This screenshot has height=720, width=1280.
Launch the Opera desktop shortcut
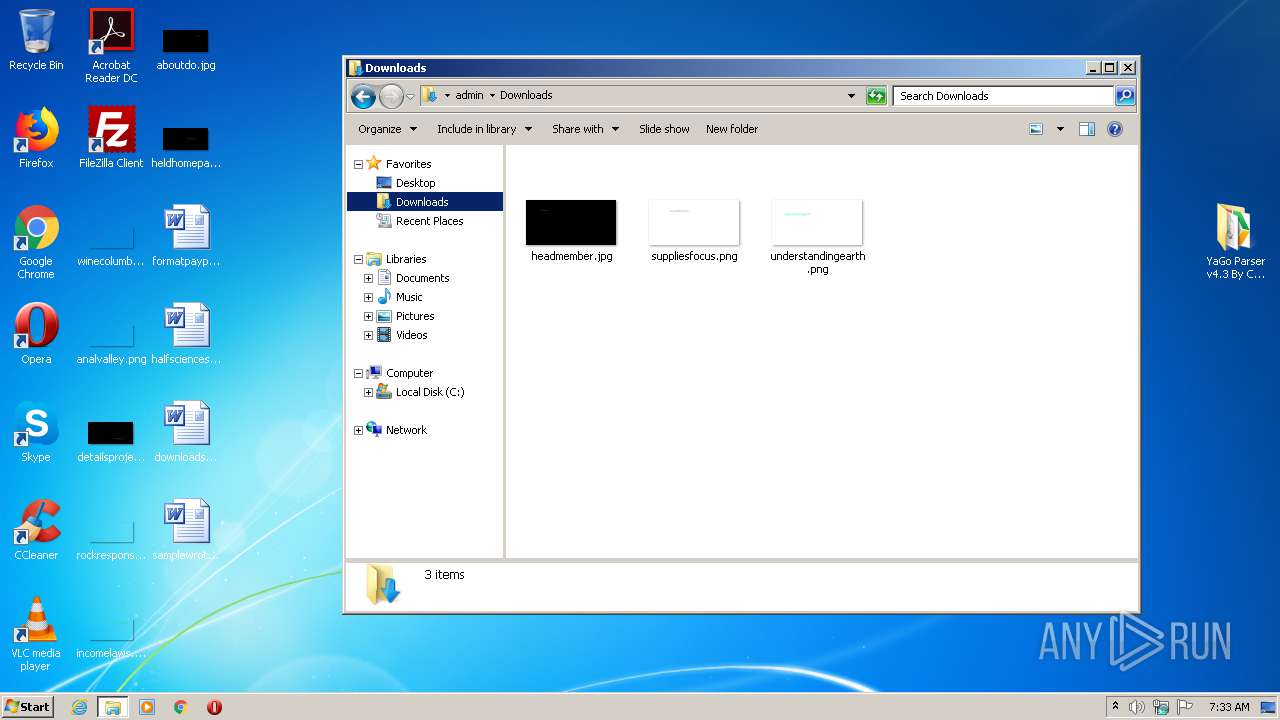36,334
